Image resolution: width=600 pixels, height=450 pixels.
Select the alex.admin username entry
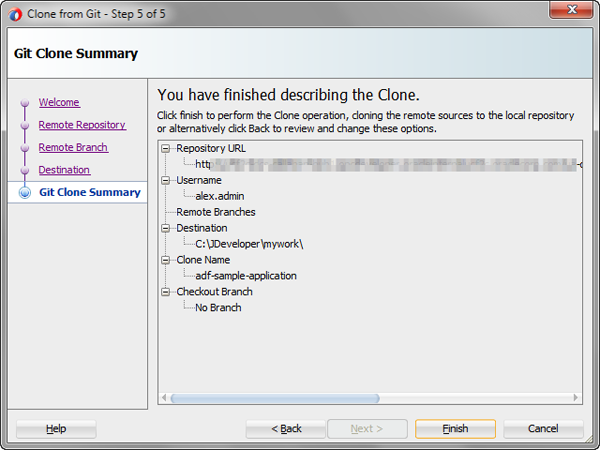(x=219, y=196)
